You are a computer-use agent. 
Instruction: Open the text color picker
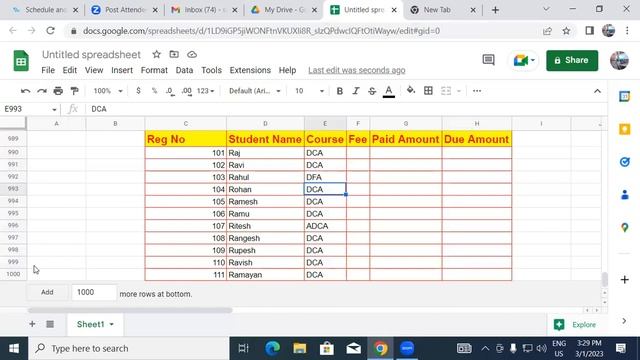coord(389,91)
